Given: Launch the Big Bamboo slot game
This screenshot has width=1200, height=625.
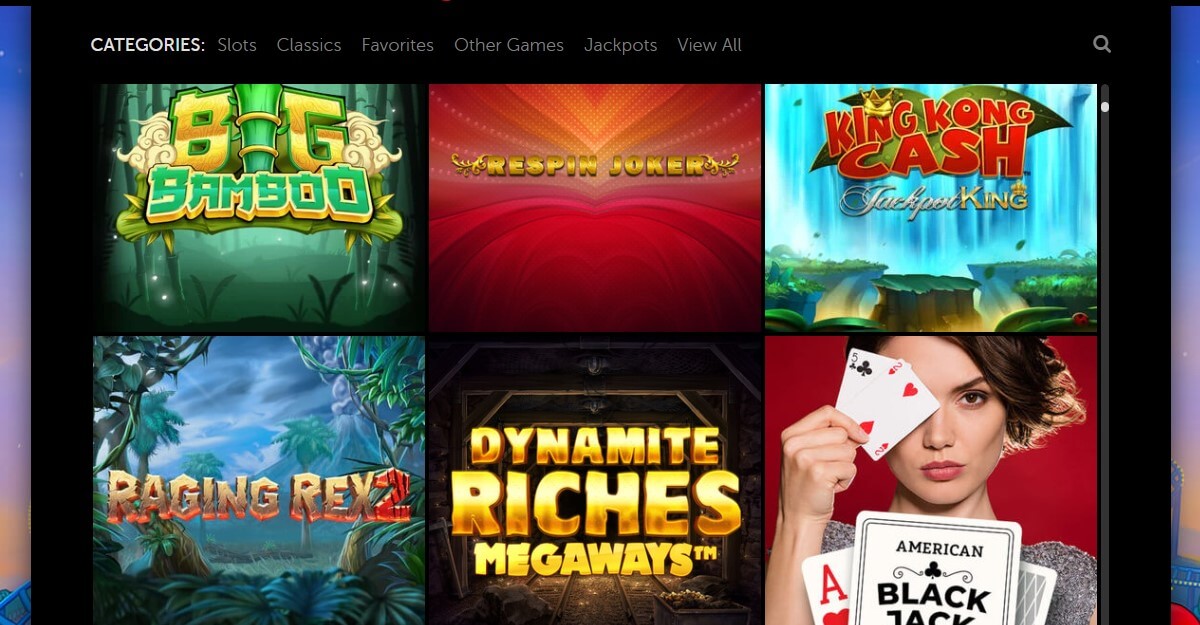Looking at the screenshot, I should pyautogui.click(x=259, y=207).
